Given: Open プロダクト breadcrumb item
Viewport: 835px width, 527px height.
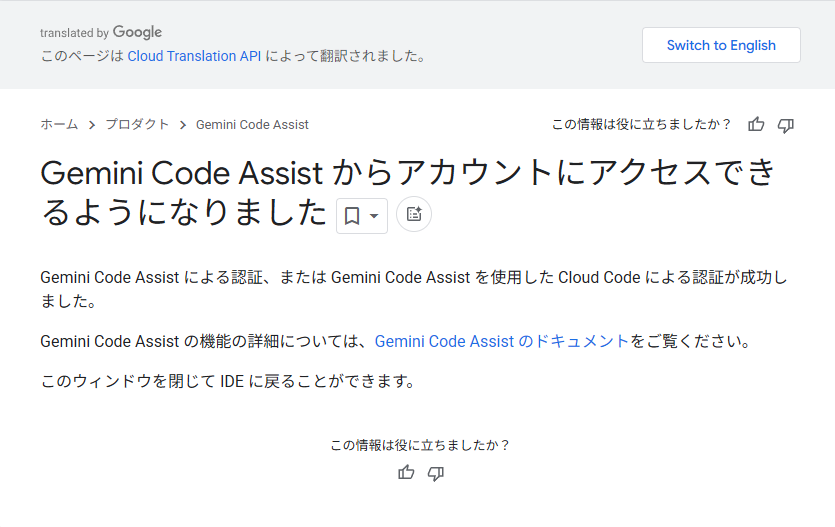Looking at the screenshot, I should tap(137, 125).
